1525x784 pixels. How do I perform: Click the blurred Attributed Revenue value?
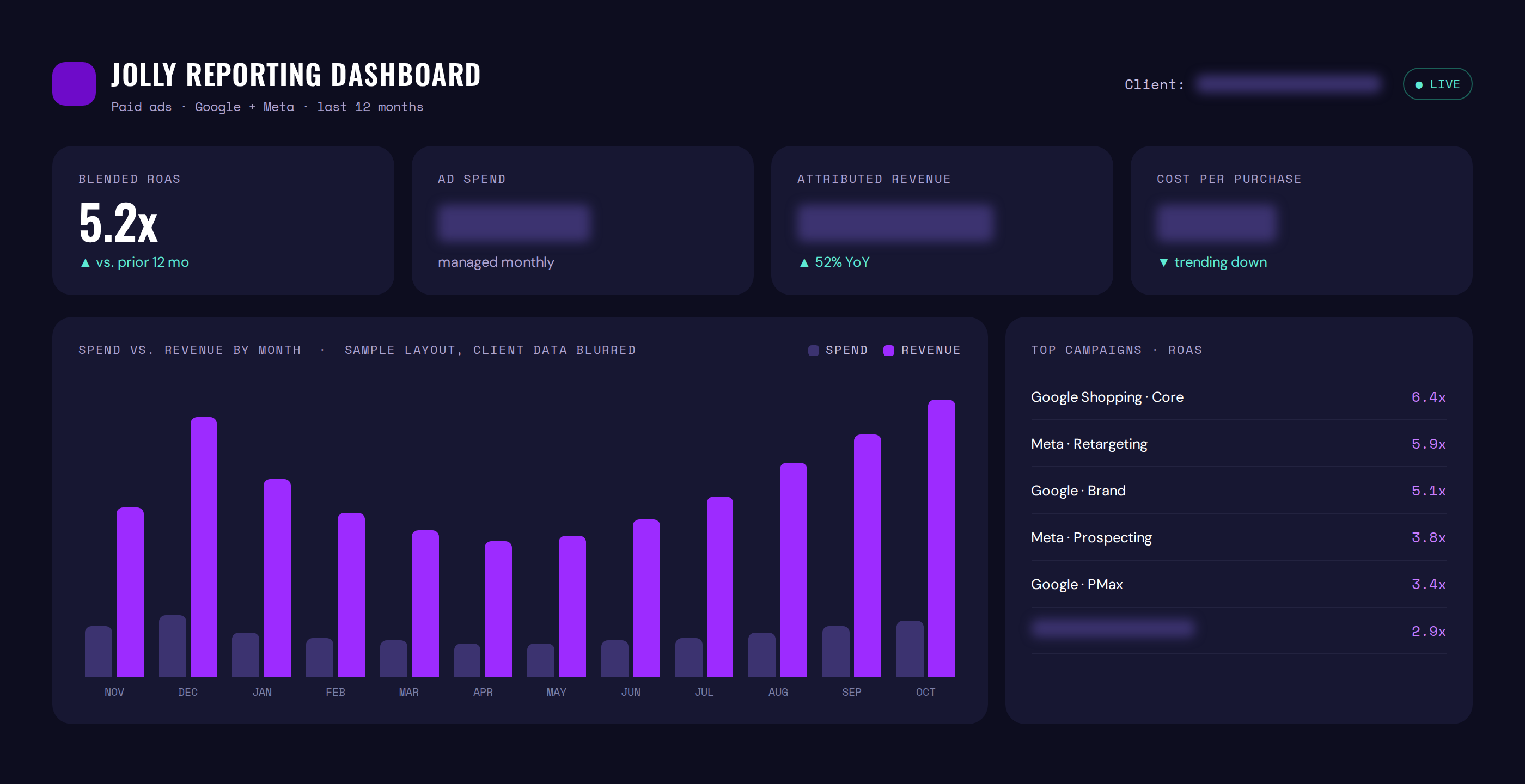pos(894,223)
